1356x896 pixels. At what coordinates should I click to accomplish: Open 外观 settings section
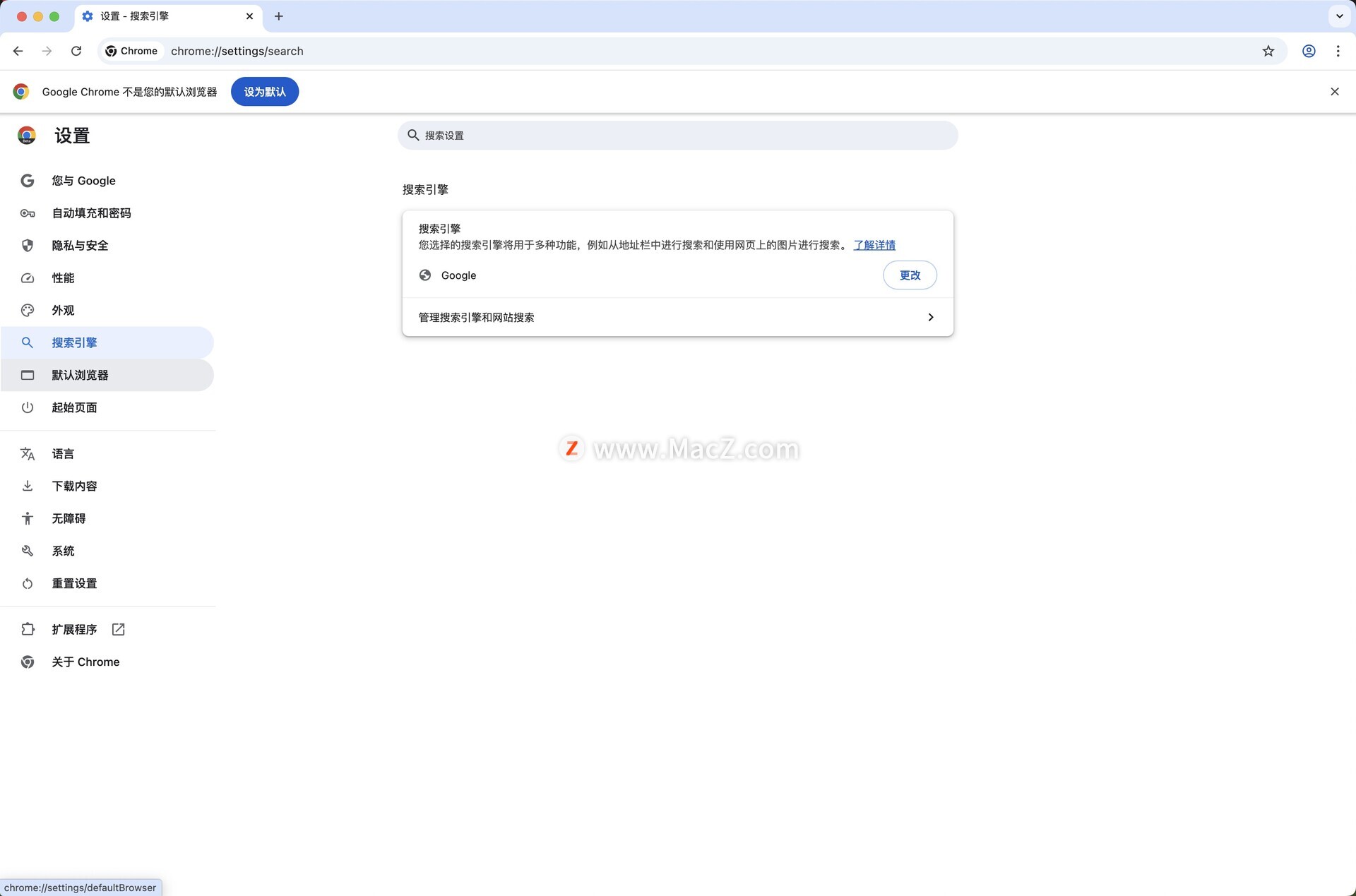[x=107, y=311]
